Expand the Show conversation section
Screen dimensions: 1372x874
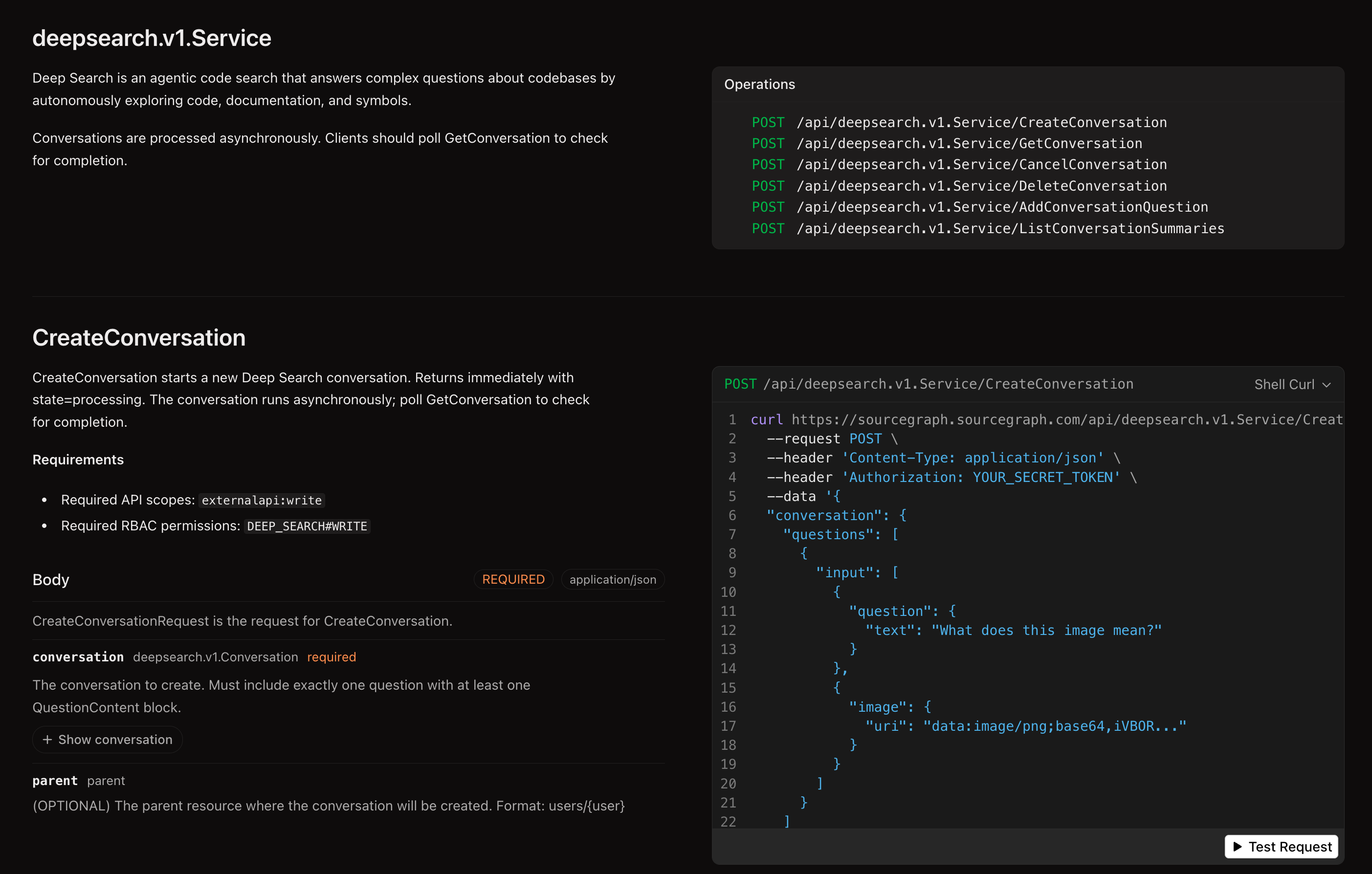(x=107, y=739)
